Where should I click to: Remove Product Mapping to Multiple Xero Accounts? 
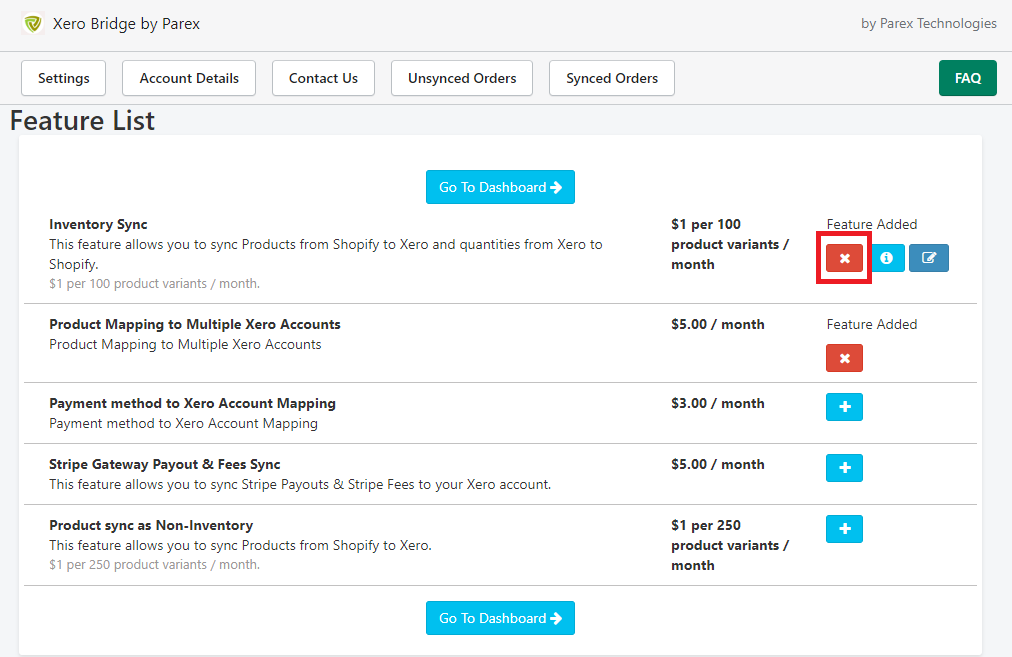point(844,358)
